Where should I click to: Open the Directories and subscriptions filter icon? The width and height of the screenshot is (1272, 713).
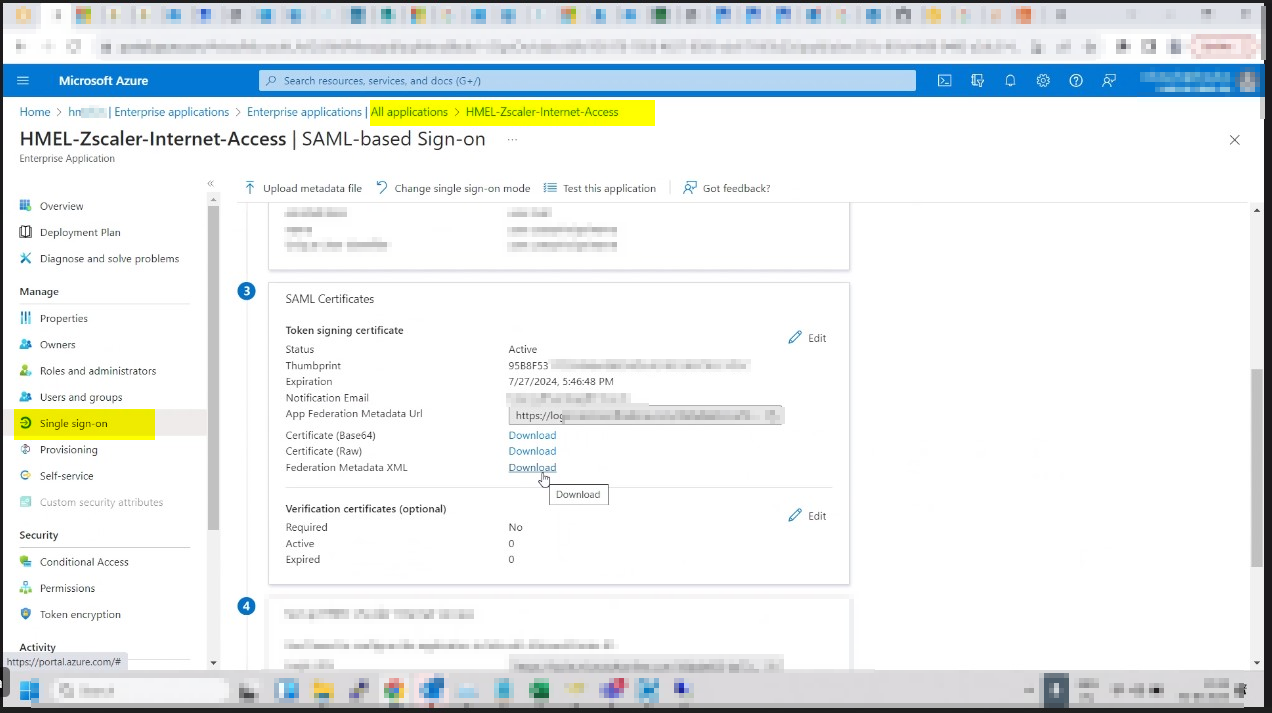tap(977, 81)
